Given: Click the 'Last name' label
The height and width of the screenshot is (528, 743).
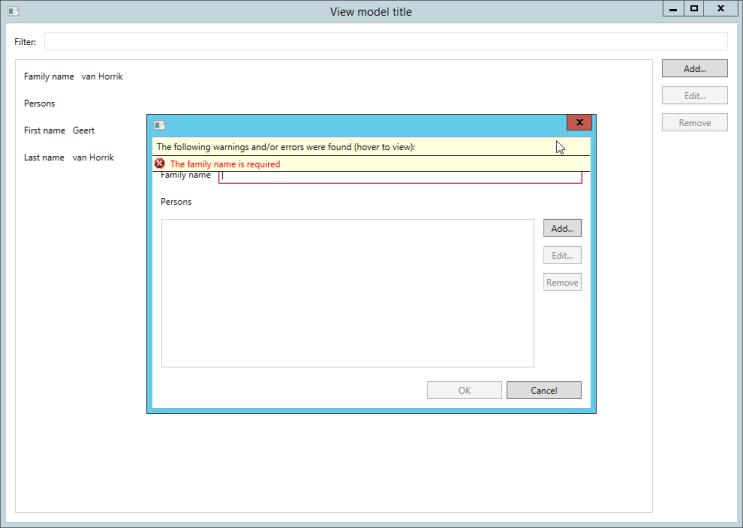Looking at the screenshot, I should (44, 157).
